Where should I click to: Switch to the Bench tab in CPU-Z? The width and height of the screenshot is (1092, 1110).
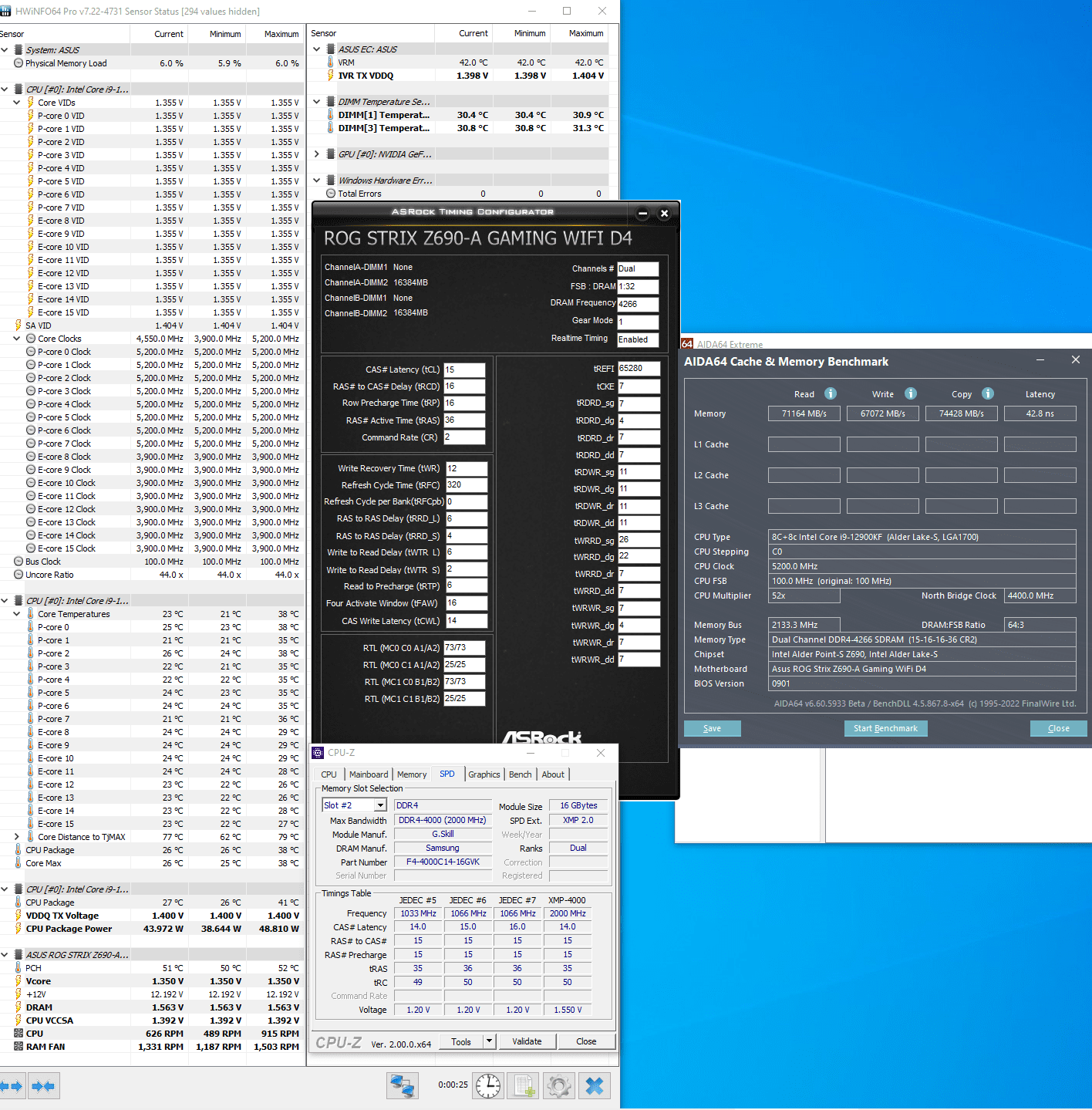pos(521,774)
